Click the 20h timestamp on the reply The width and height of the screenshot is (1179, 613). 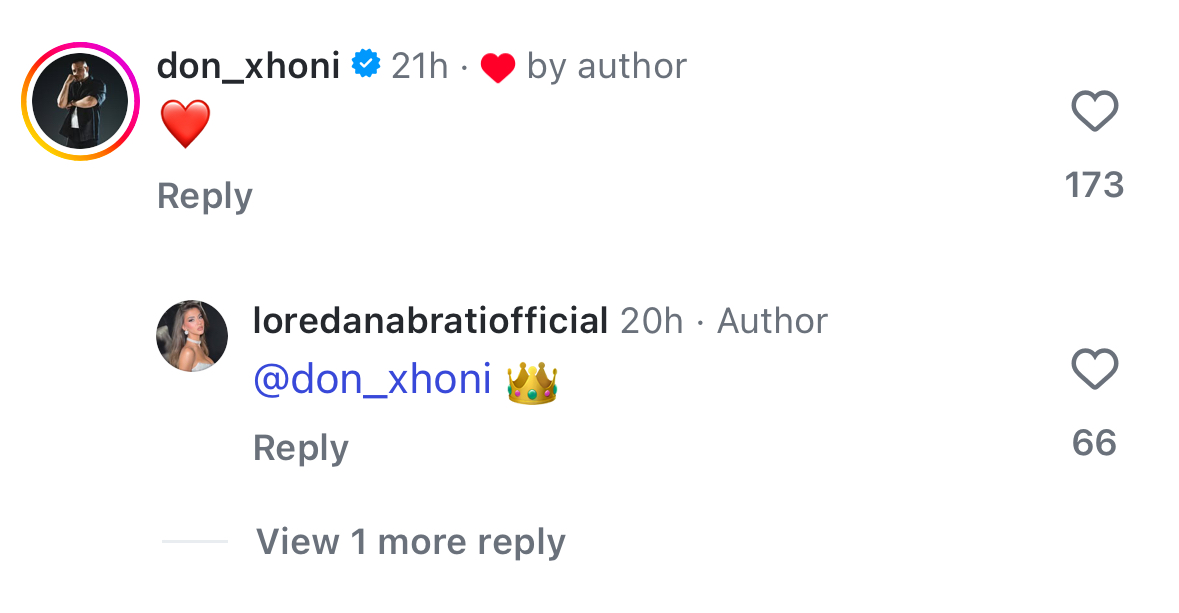click(651, 321)
